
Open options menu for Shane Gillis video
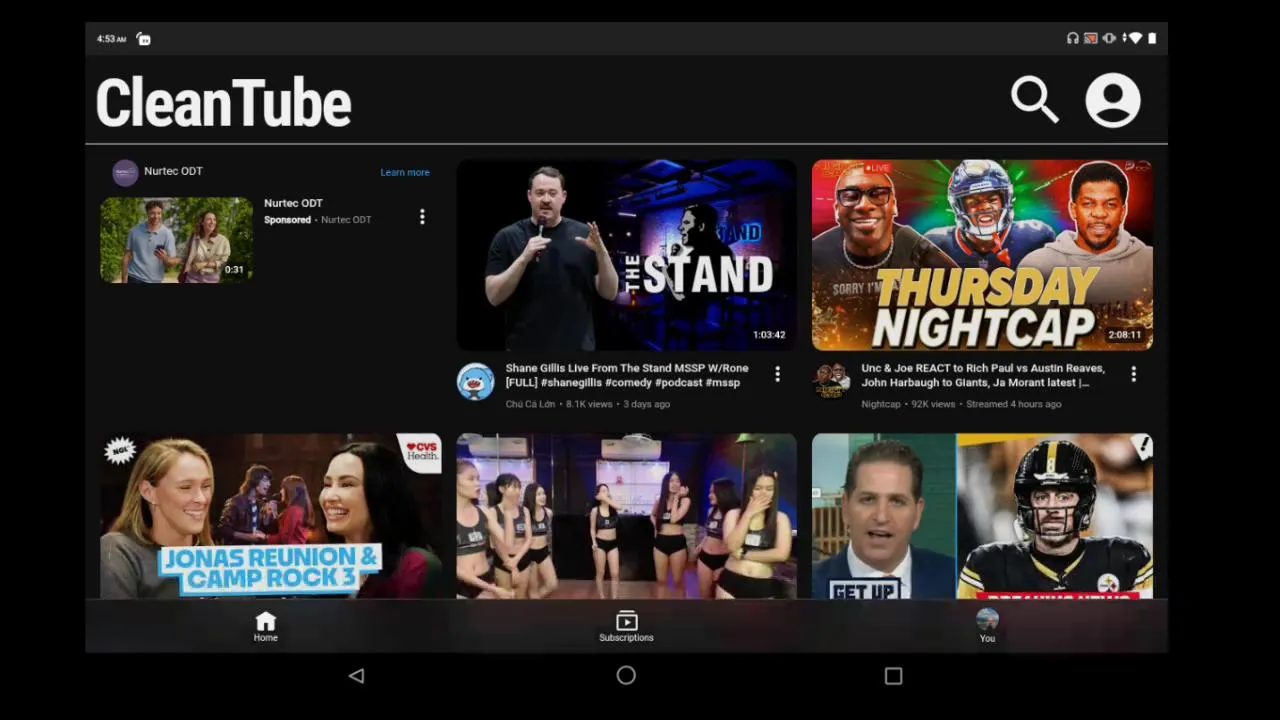pos(777,374)
